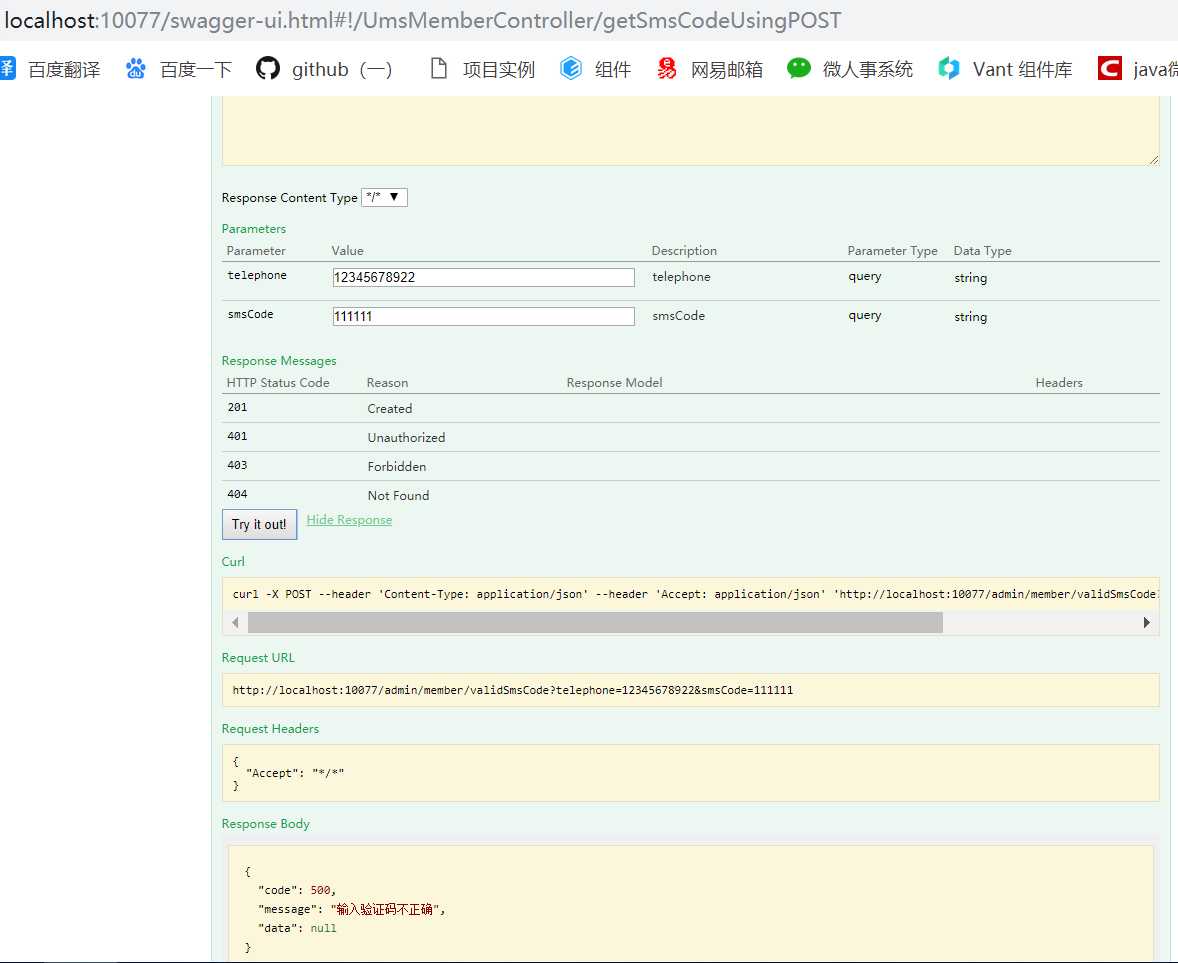Click the Request URL heading
Screen dimensions: 1178x963
[258, 657]
